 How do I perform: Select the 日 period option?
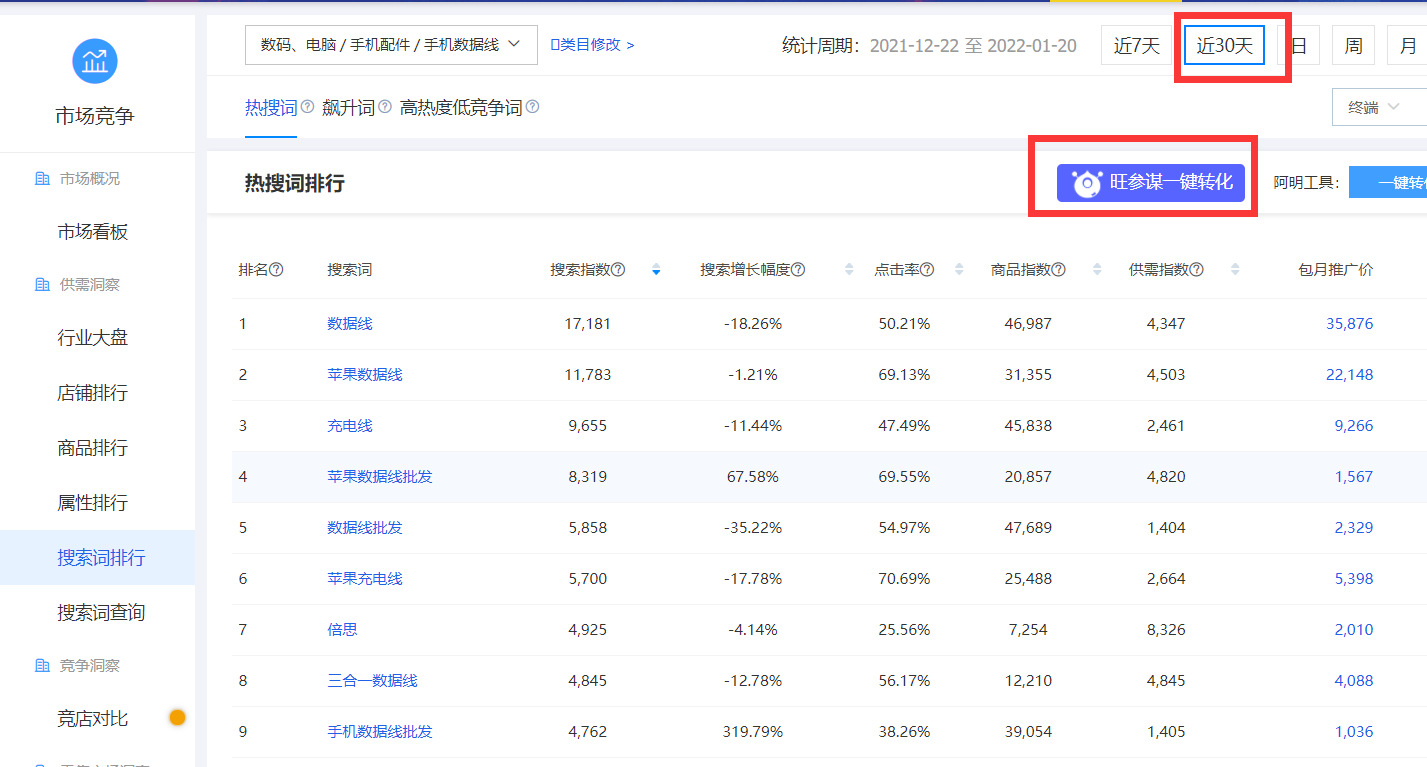[x=1298, y=45]
